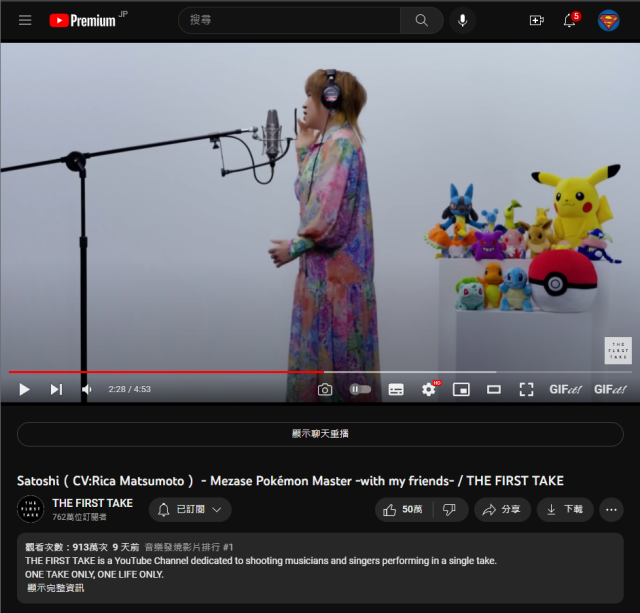The width and height of the screenshot is (640, 613).
Task: Open the account avatar menu
Action: tap(608, 20)
